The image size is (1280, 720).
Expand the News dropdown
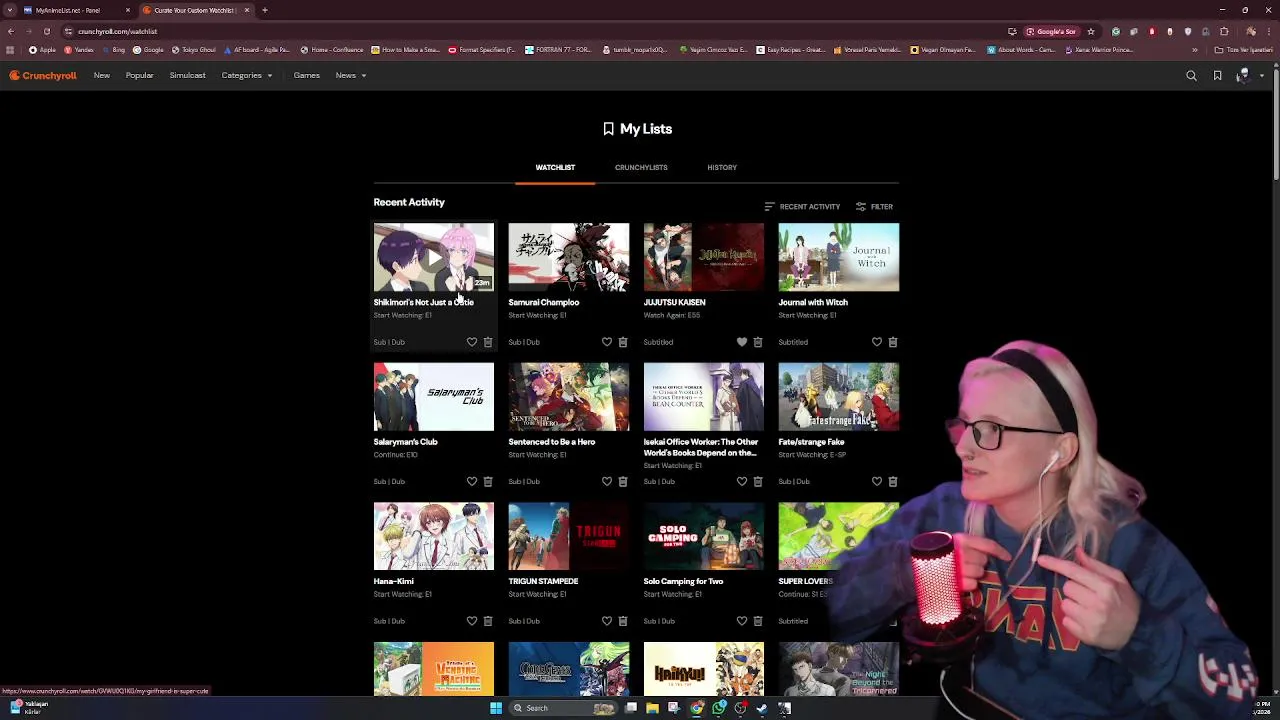[351, 75]
